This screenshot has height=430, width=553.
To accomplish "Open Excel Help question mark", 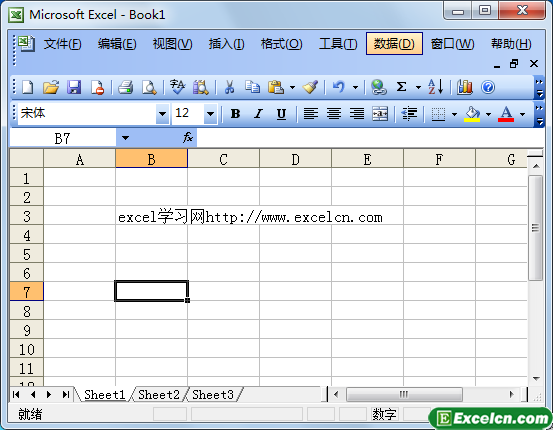I will (x=488, y=87).
